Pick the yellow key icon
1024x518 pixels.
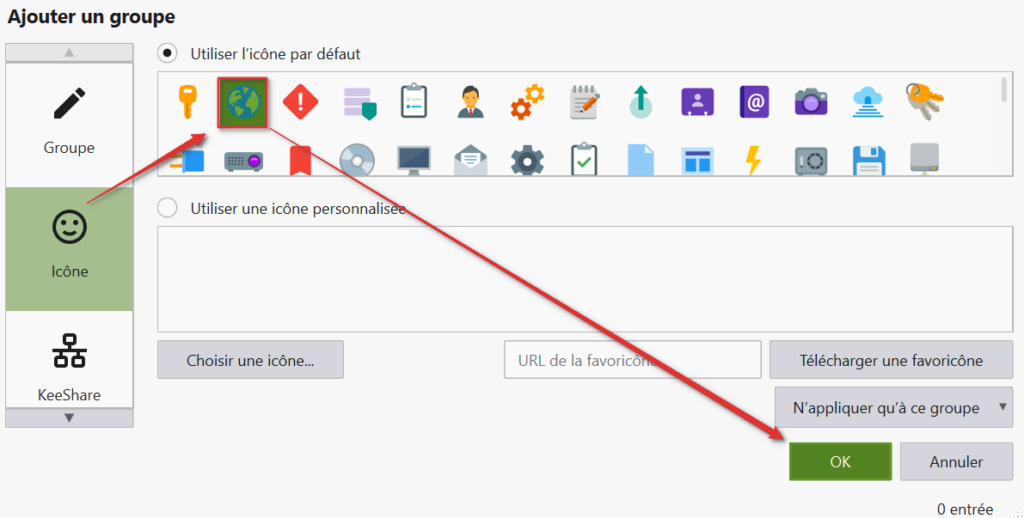186,102
